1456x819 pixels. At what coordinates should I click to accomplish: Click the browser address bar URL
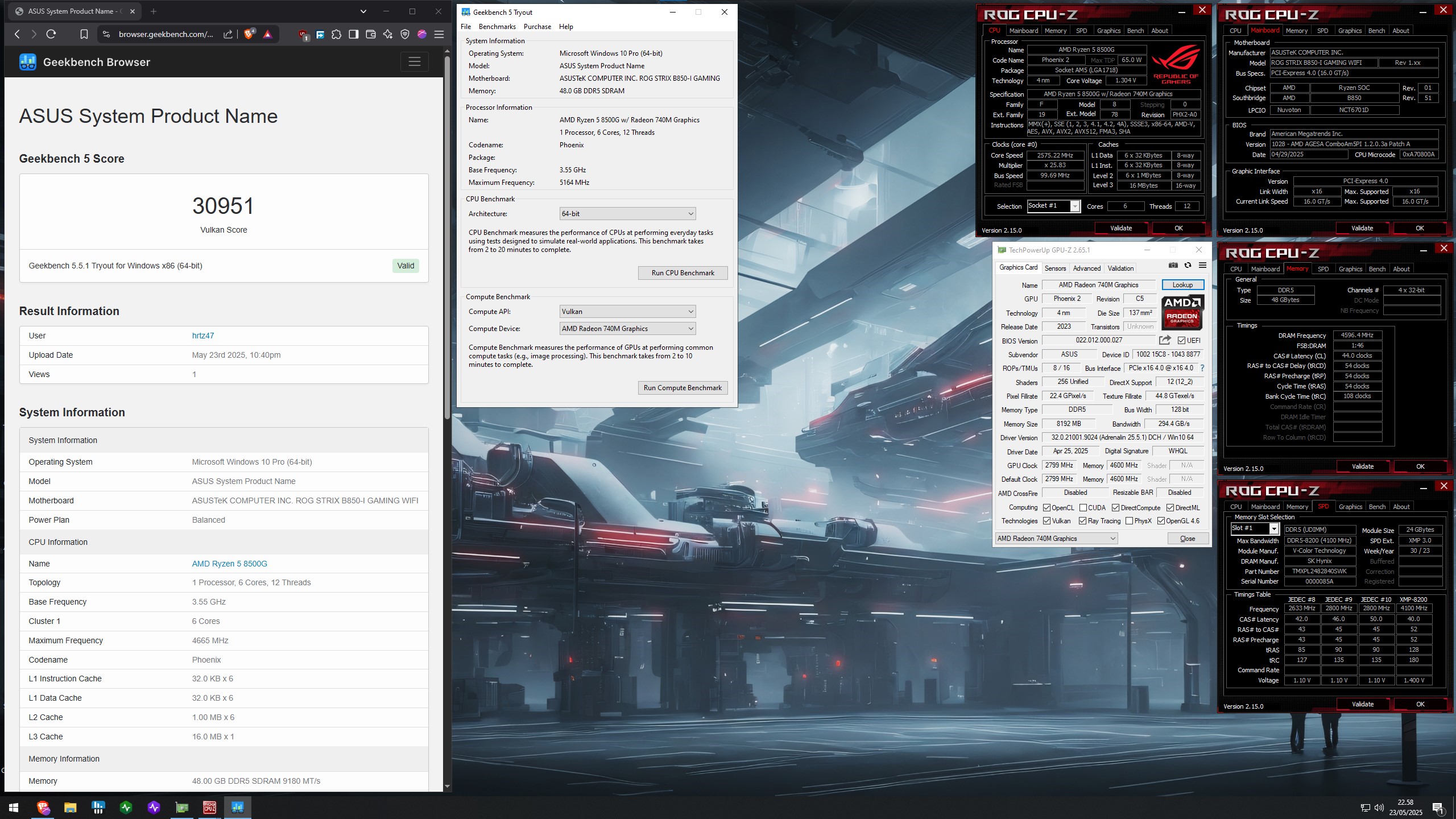(166, 34)
